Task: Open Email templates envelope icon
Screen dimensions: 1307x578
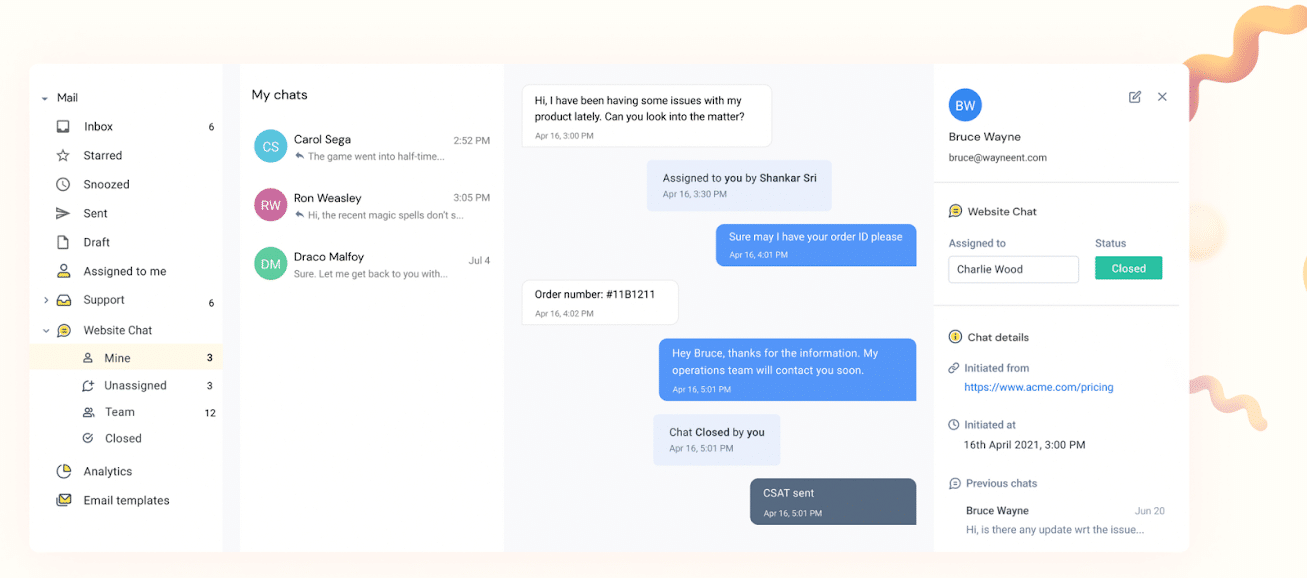Action: pyautogui.click(x=64, y=500)
